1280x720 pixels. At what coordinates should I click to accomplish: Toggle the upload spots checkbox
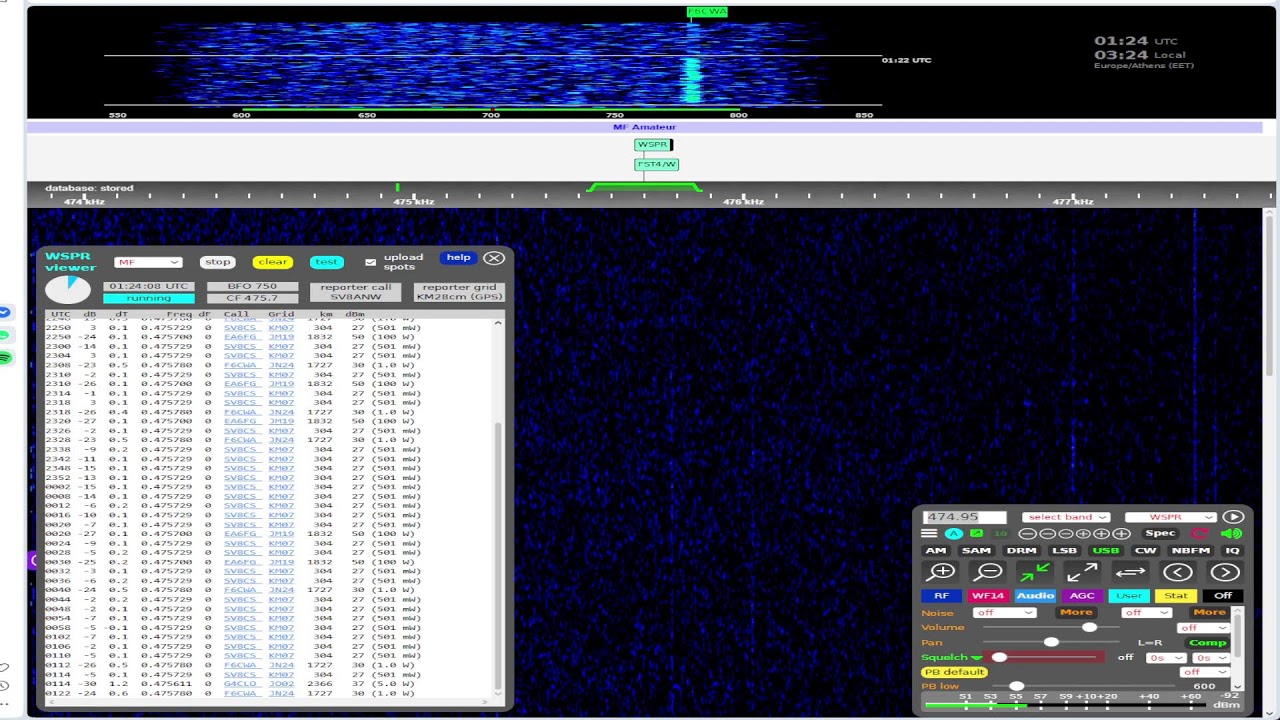click(x=370, y=262)
